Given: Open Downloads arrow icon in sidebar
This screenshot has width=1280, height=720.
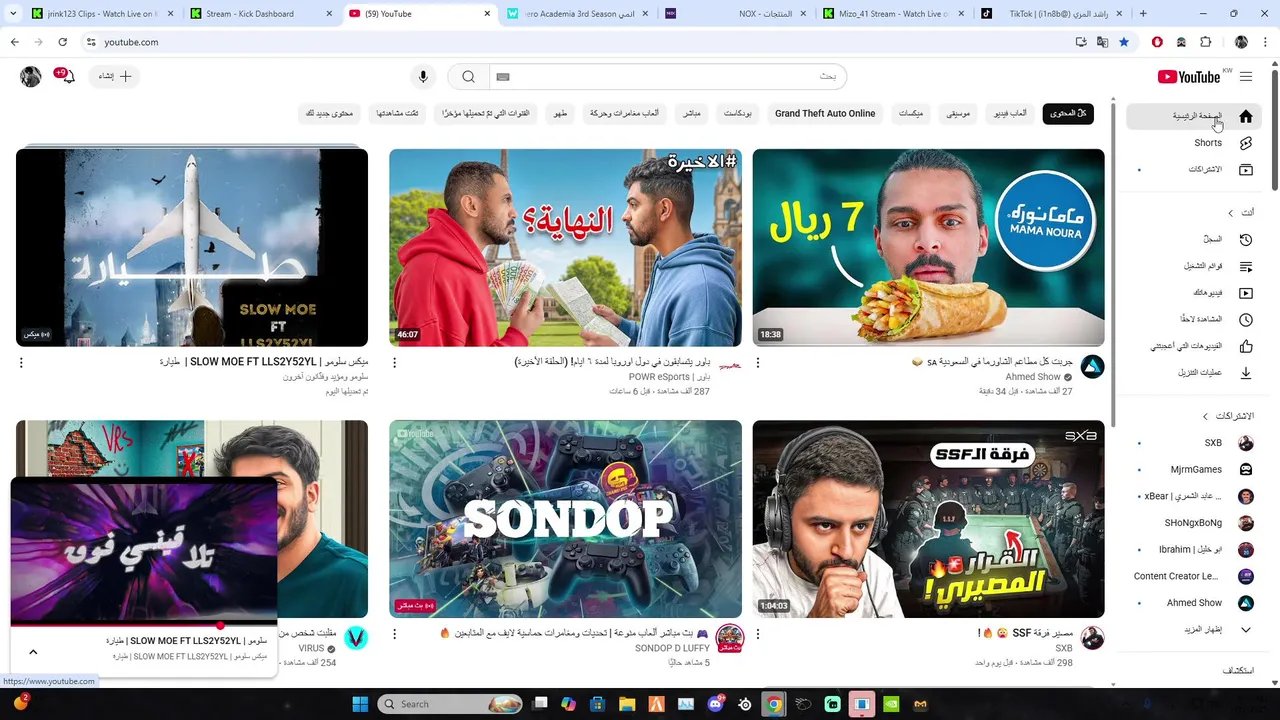Looking at the screenshot, I should coord(1246,373).
